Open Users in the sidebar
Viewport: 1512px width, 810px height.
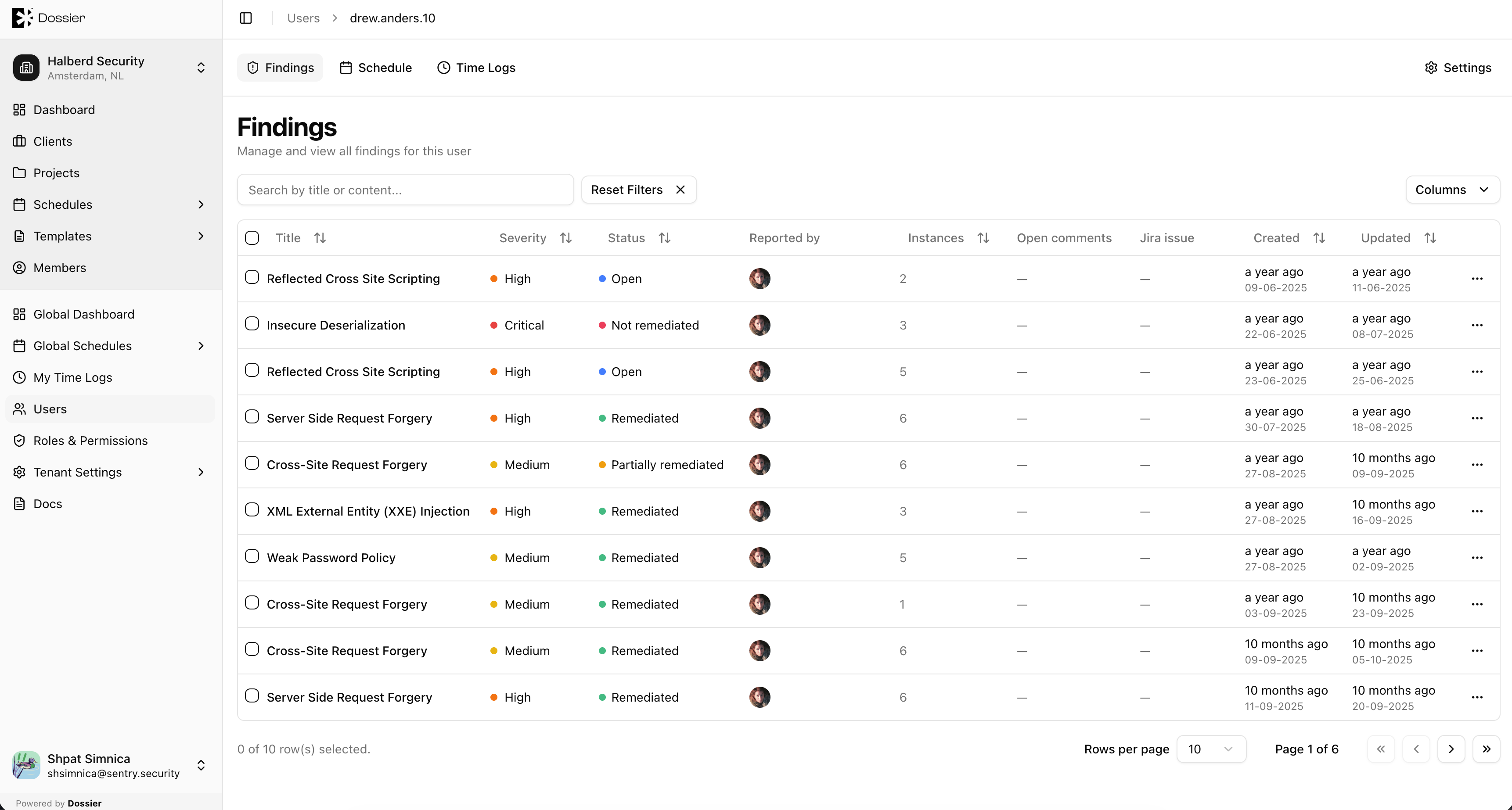111,409
